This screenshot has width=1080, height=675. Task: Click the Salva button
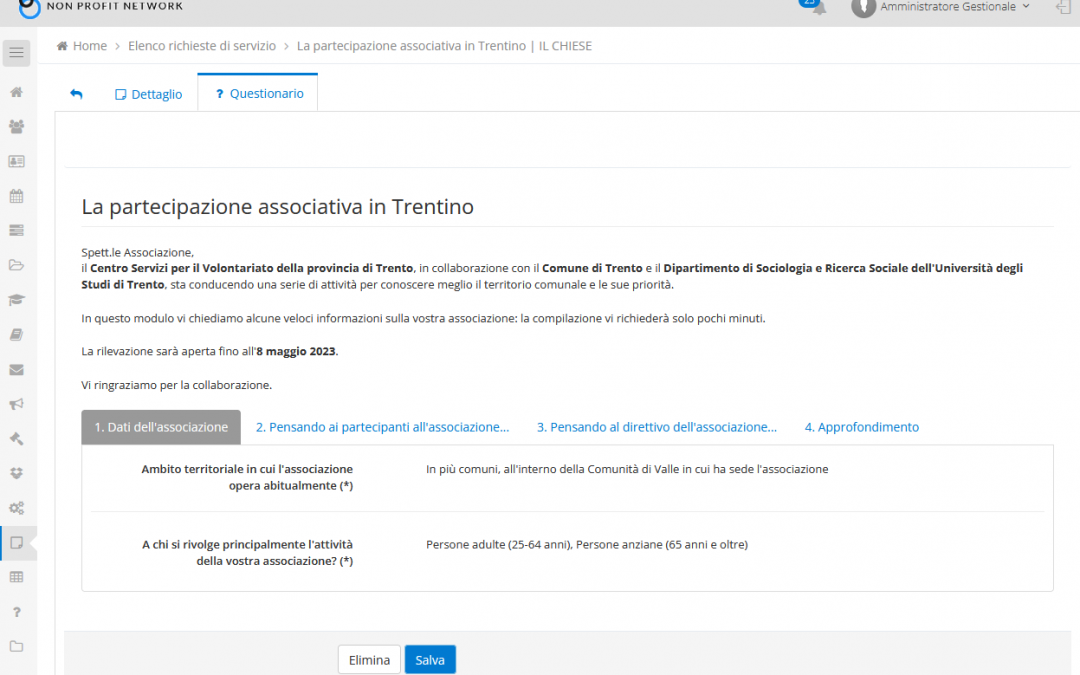pos(430,660)
